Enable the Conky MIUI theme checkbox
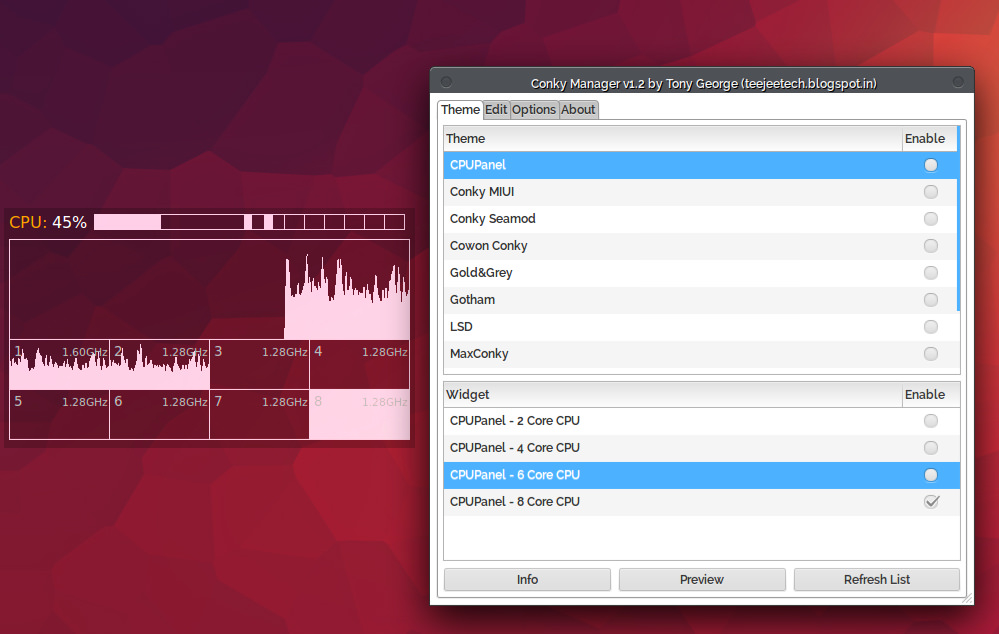Image resolution: width=999 pixels, height=634 pixels. (x=931, y=192)
